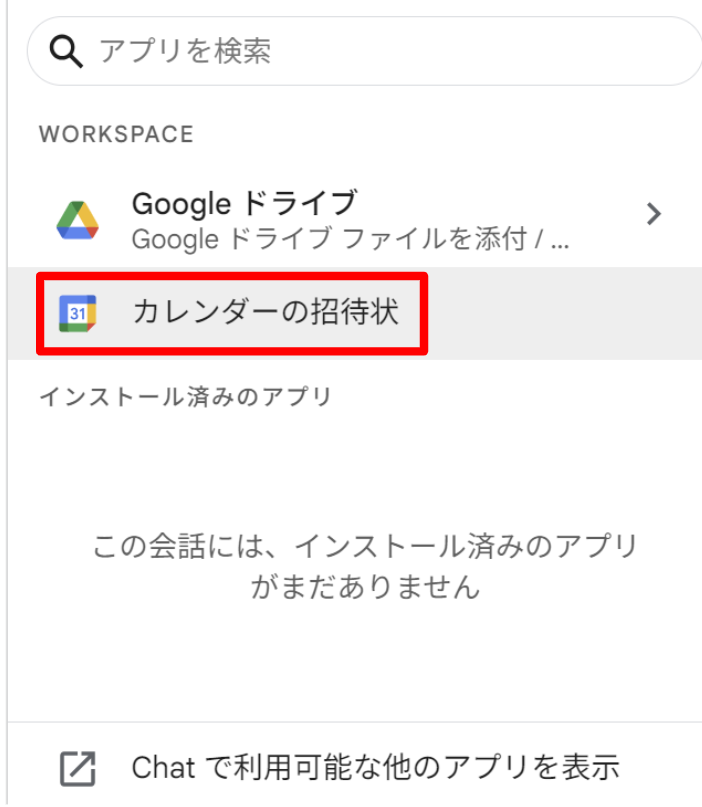Click the Google ドライブ triangle logo icon
This screenshot has height=807, width=702.
coord(77,220)
